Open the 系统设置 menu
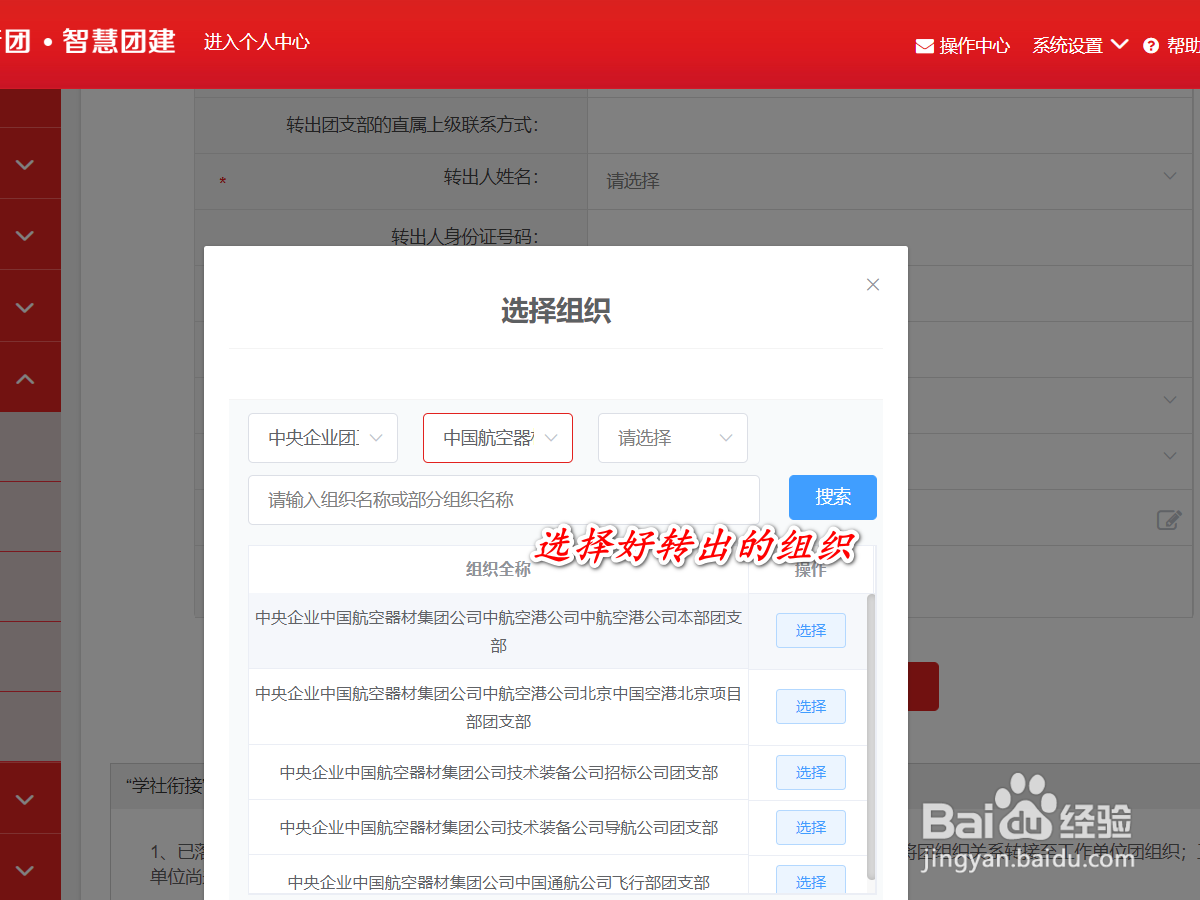Viewport: 1200px width, 900px height. tap(1068, 45)
